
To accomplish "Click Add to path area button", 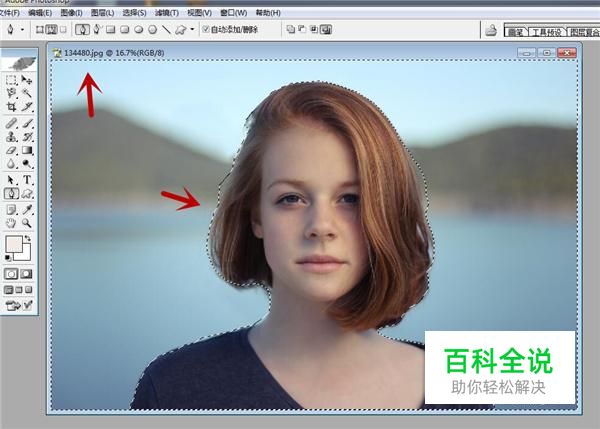I will click(x=291, y=29).
